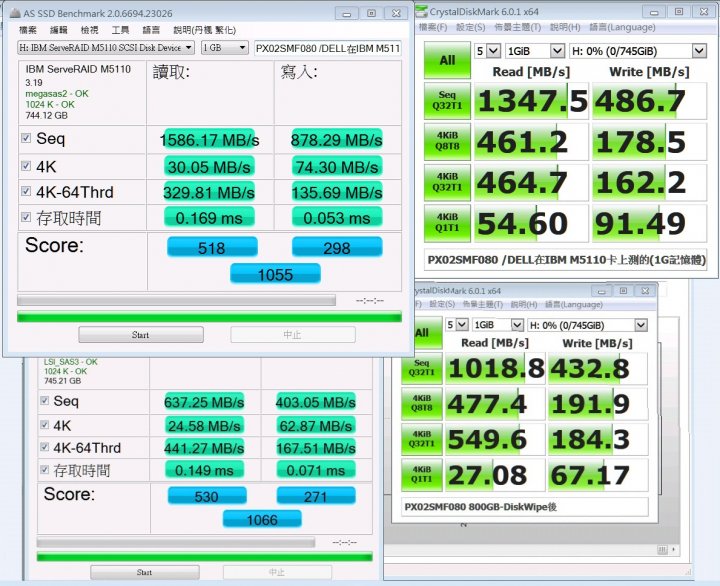Open 設定(S) menu in lower CrystalDiskMark
The image size is (720, 586).
[442, 304]
